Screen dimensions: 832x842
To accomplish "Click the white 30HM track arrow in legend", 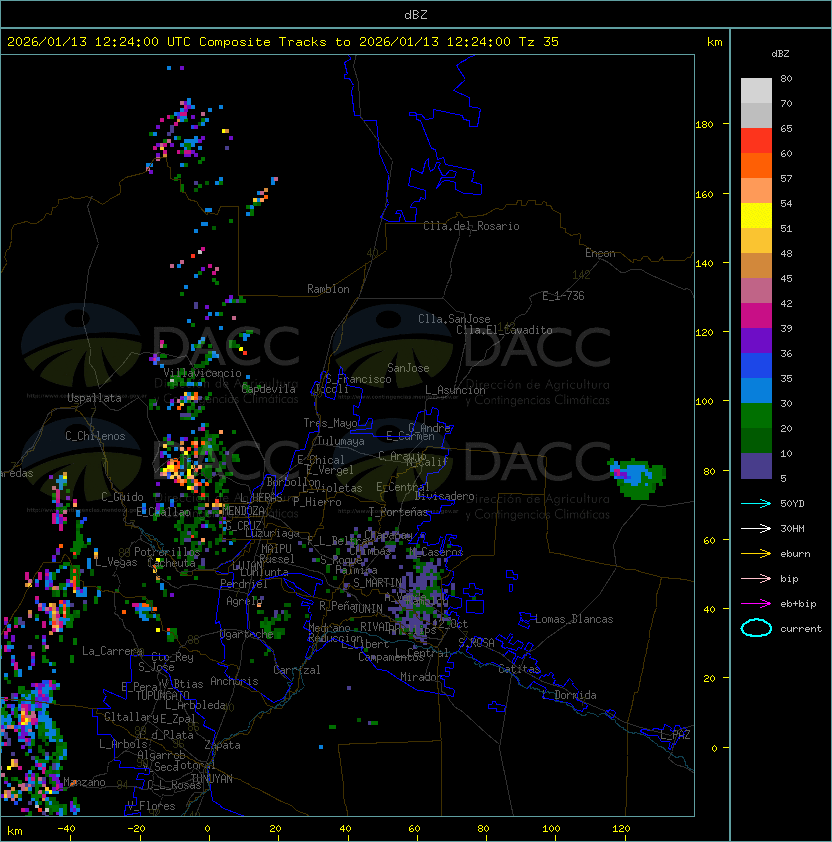I will pyautogui.click(x=756, y=528).
